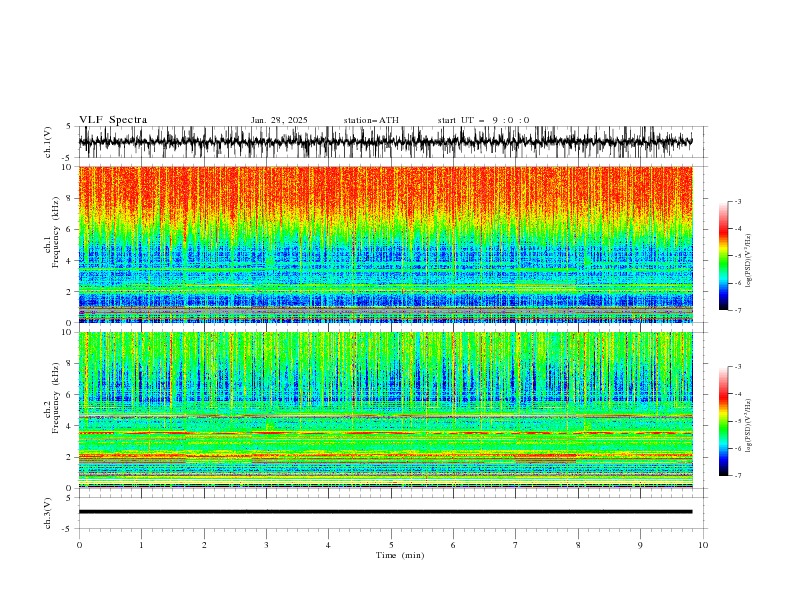Click the time axis tick label "2"
The width and height of the screenshot is (792, 612).
pos(204,545)
